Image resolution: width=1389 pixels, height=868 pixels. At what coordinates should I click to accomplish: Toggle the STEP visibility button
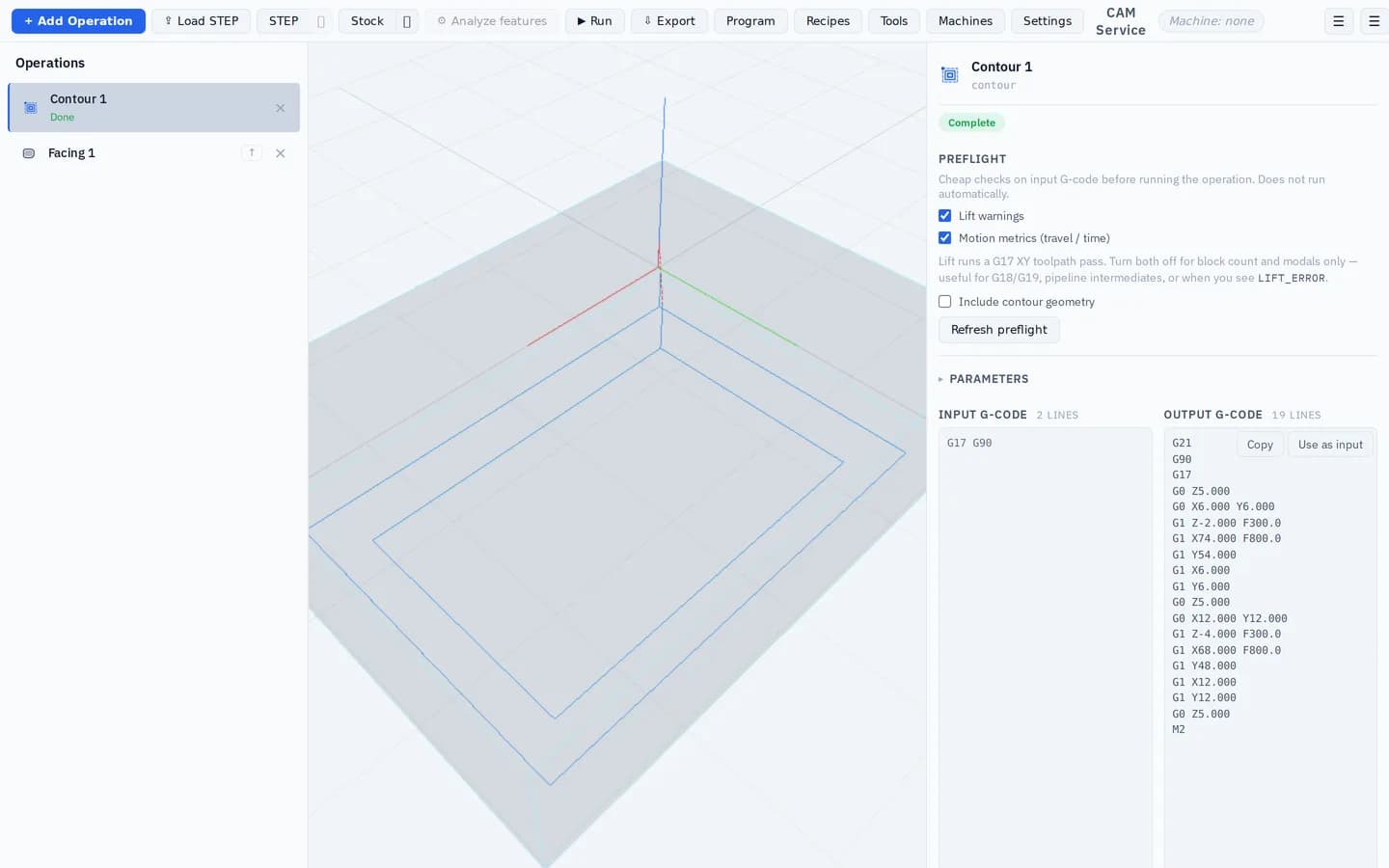pos(284,21)
